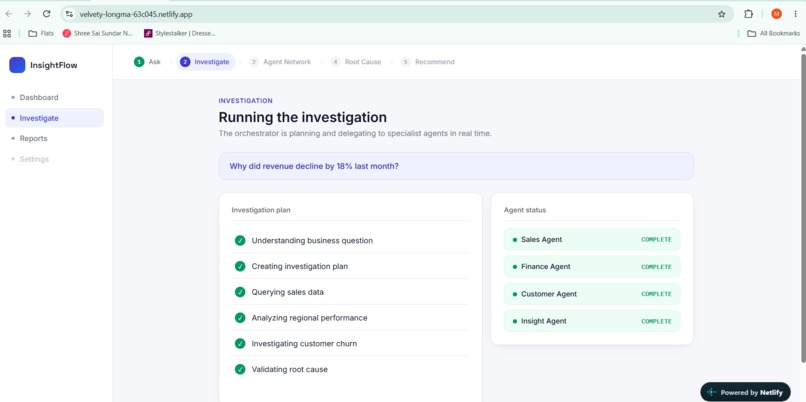Select the Analyzing regional performance text

coord(309,318)
